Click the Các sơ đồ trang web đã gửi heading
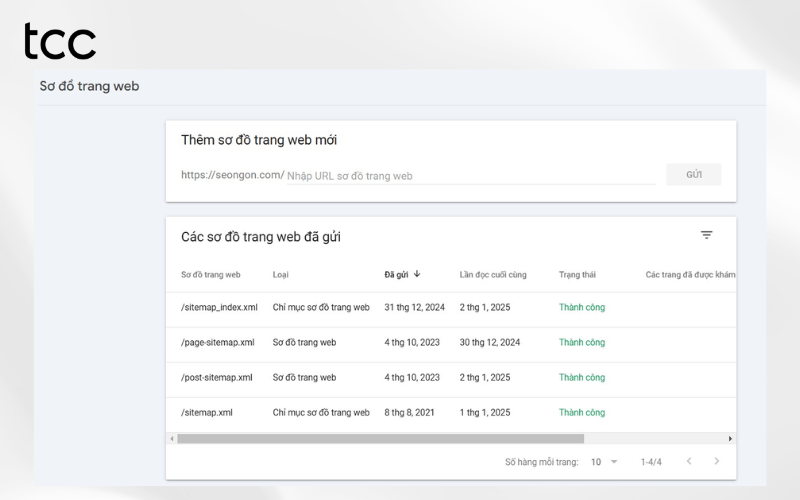Viewport: 800px width, 500px height. [261, 237]
